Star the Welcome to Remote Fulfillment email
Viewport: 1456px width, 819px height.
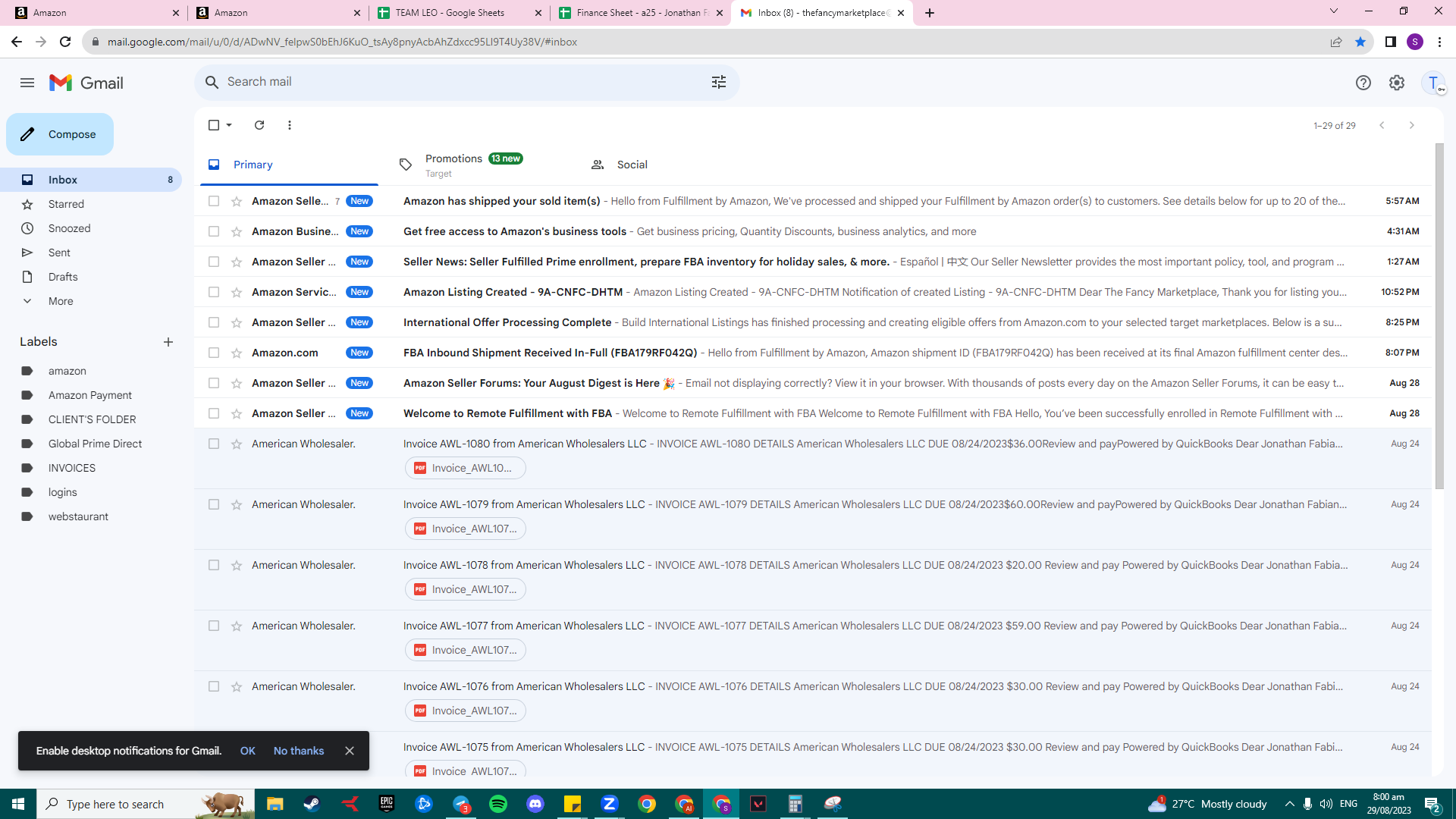[237, 413]
